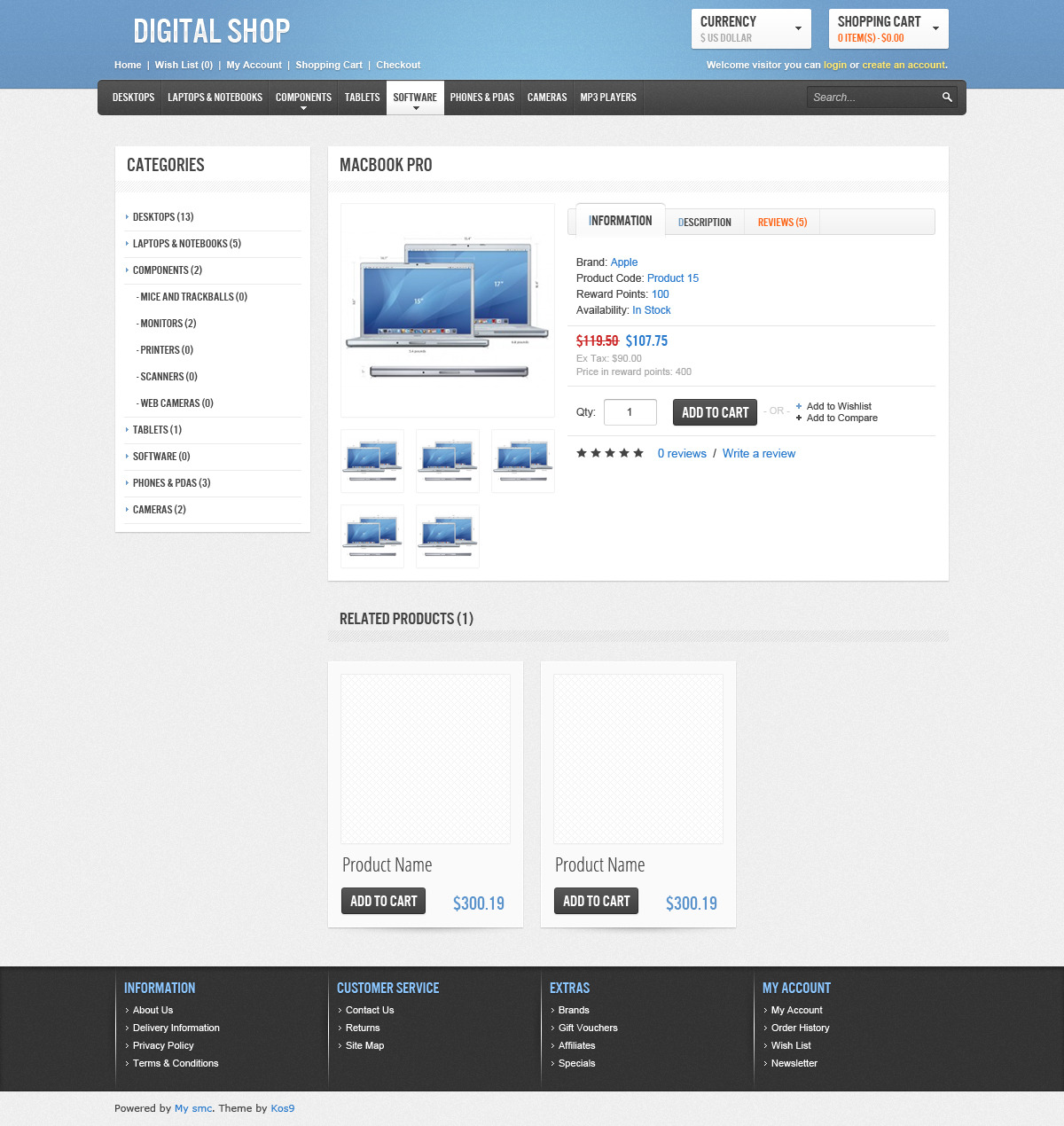Collapse Components (2) category
Screen dimensions: 1064x1126
pos(168,270)
